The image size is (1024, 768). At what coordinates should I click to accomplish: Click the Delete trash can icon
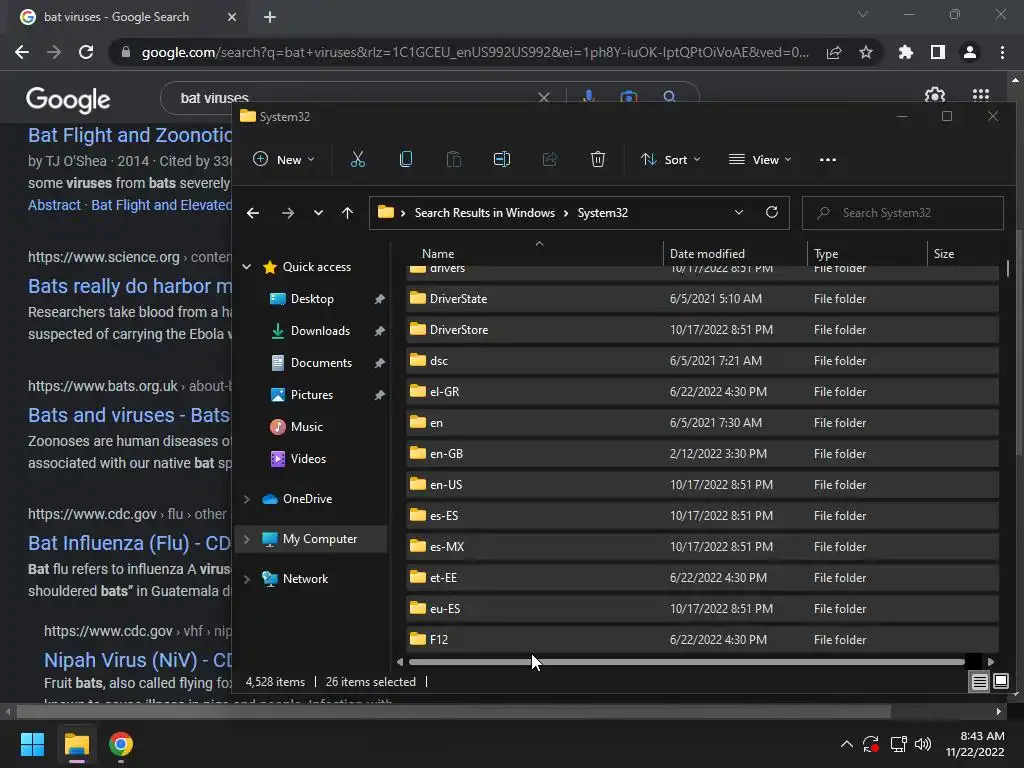coord(598,159)
